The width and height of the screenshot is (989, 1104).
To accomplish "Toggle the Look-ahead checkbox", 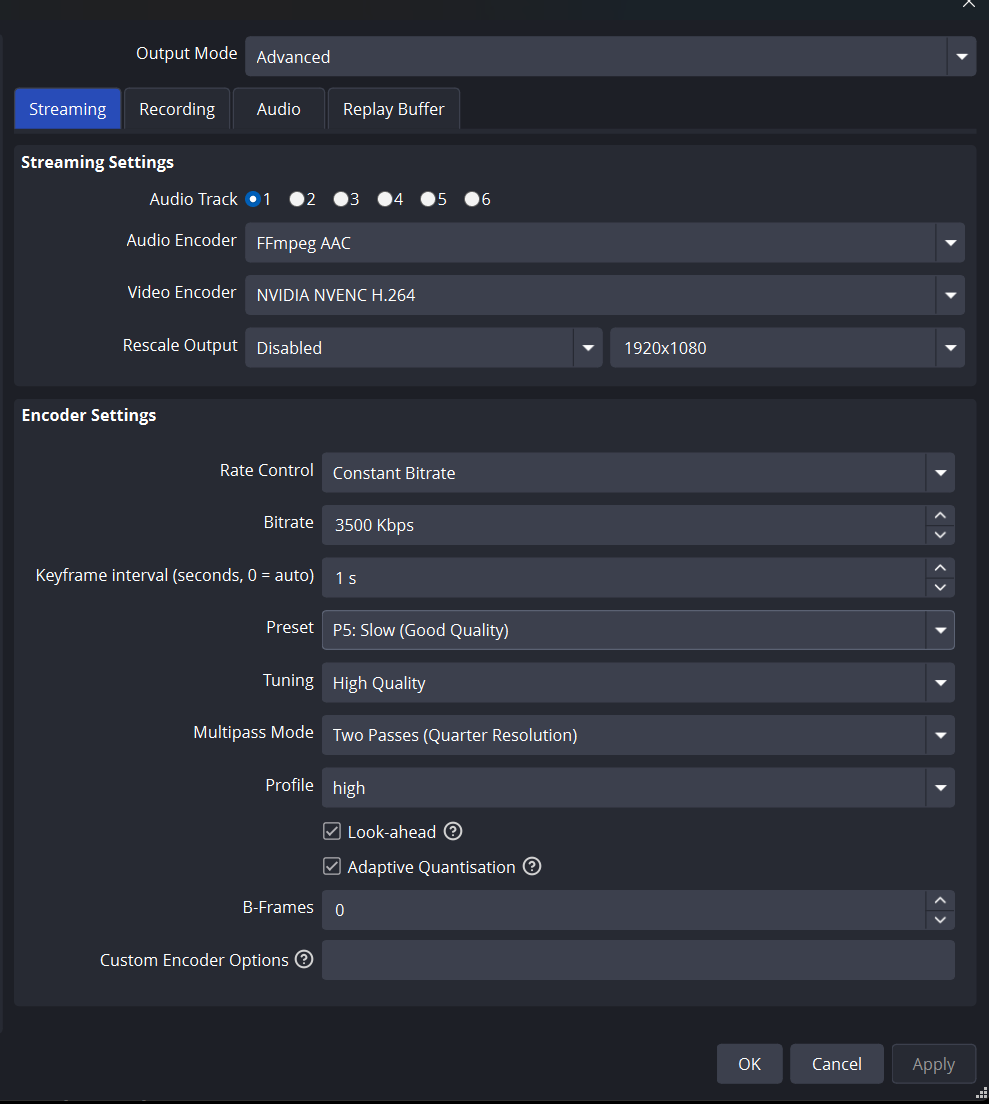I will (x=332, y=832).
